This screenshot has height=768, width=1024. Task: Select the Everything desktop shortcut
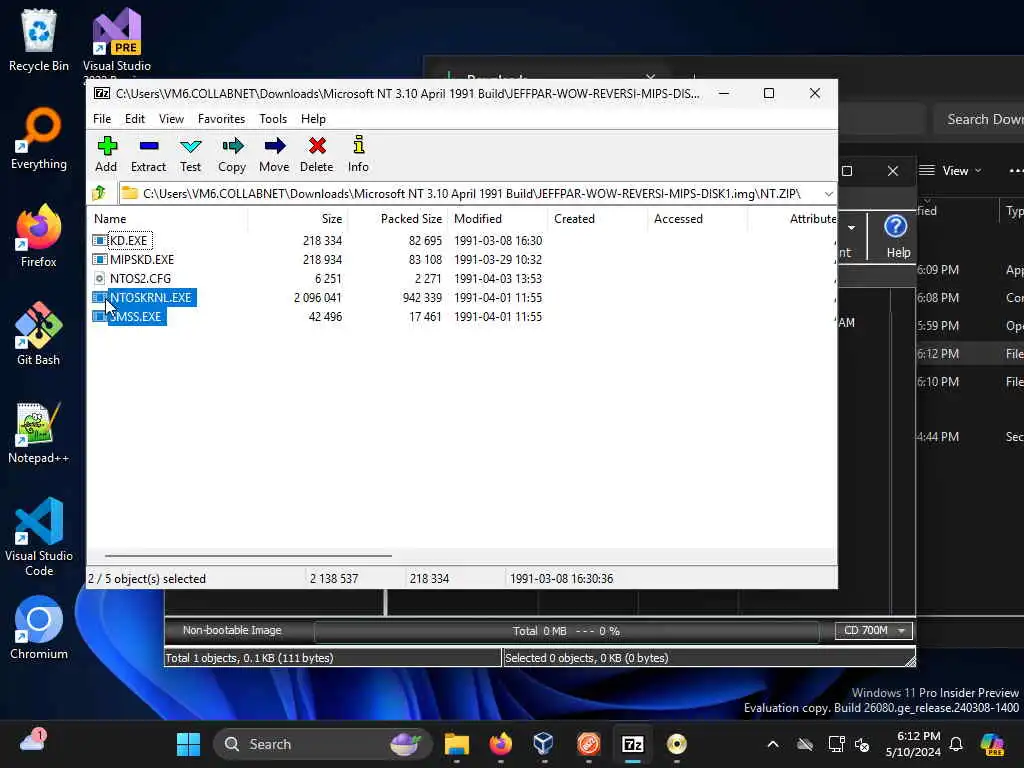point(39,138)
